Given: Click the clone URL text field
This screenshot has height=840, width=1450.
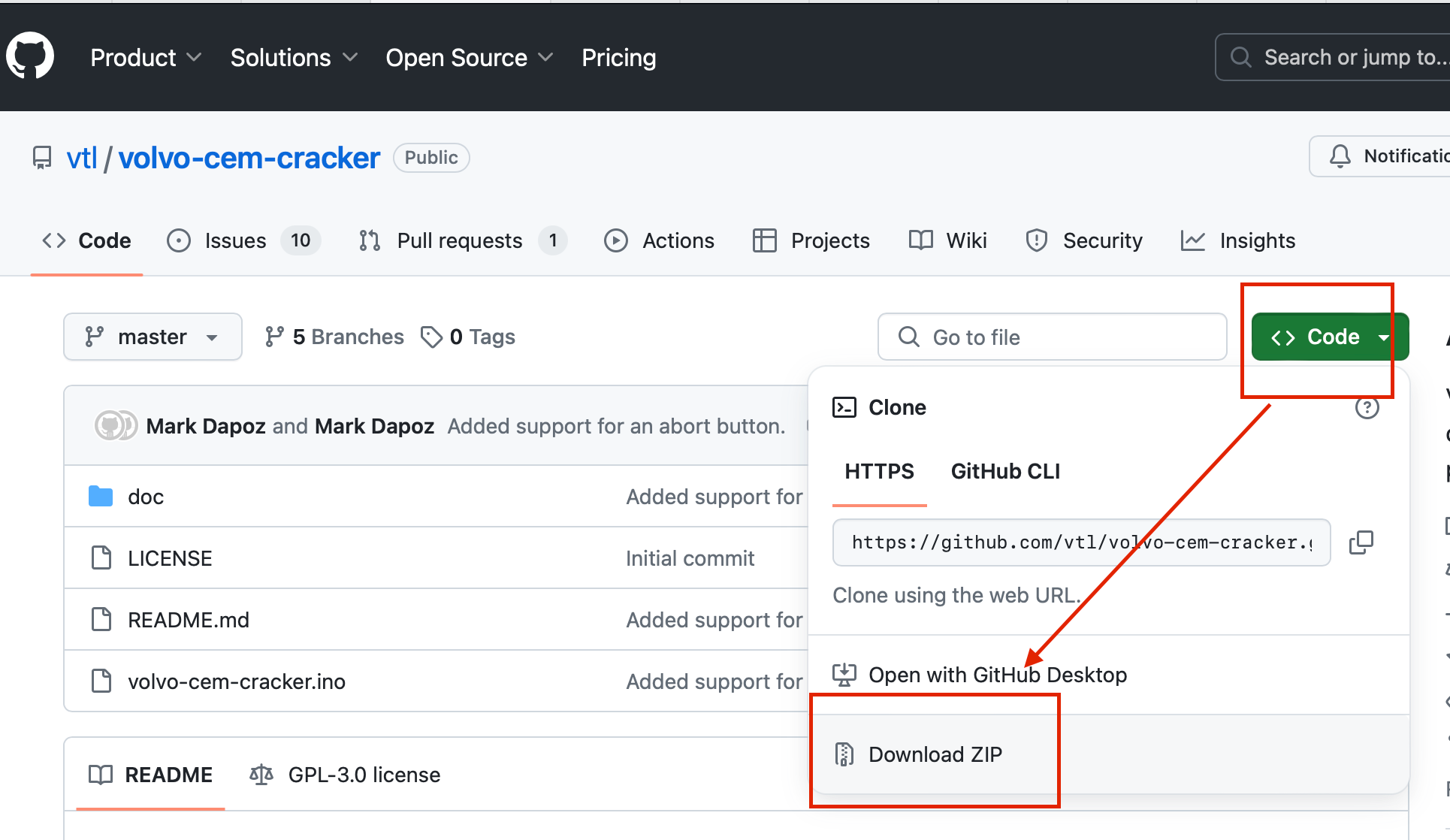Looking at the screenshot, I should (x=1082, y=542).
